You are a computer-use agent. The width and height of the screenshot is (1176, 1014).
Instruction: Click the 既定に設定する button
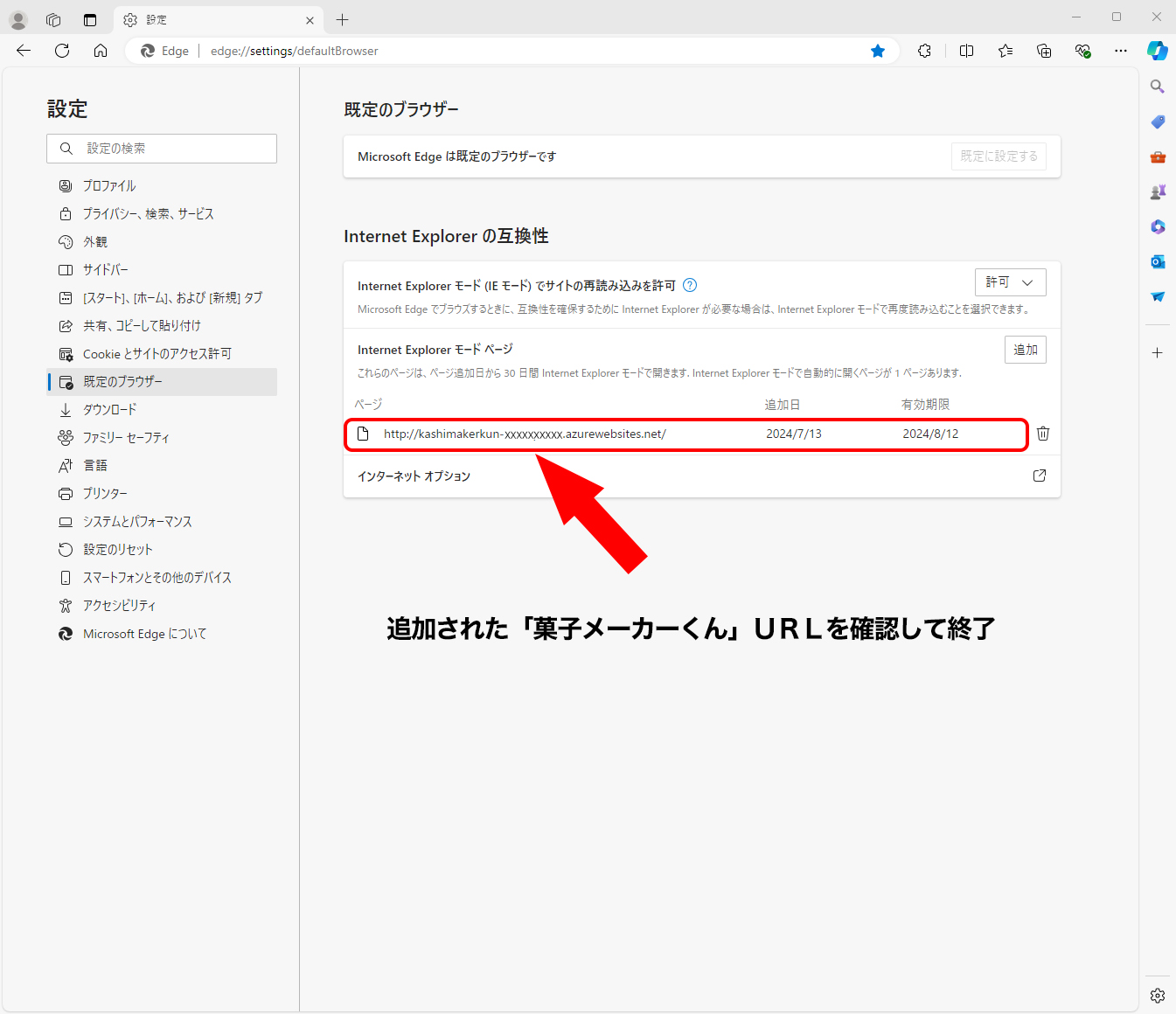999,156
